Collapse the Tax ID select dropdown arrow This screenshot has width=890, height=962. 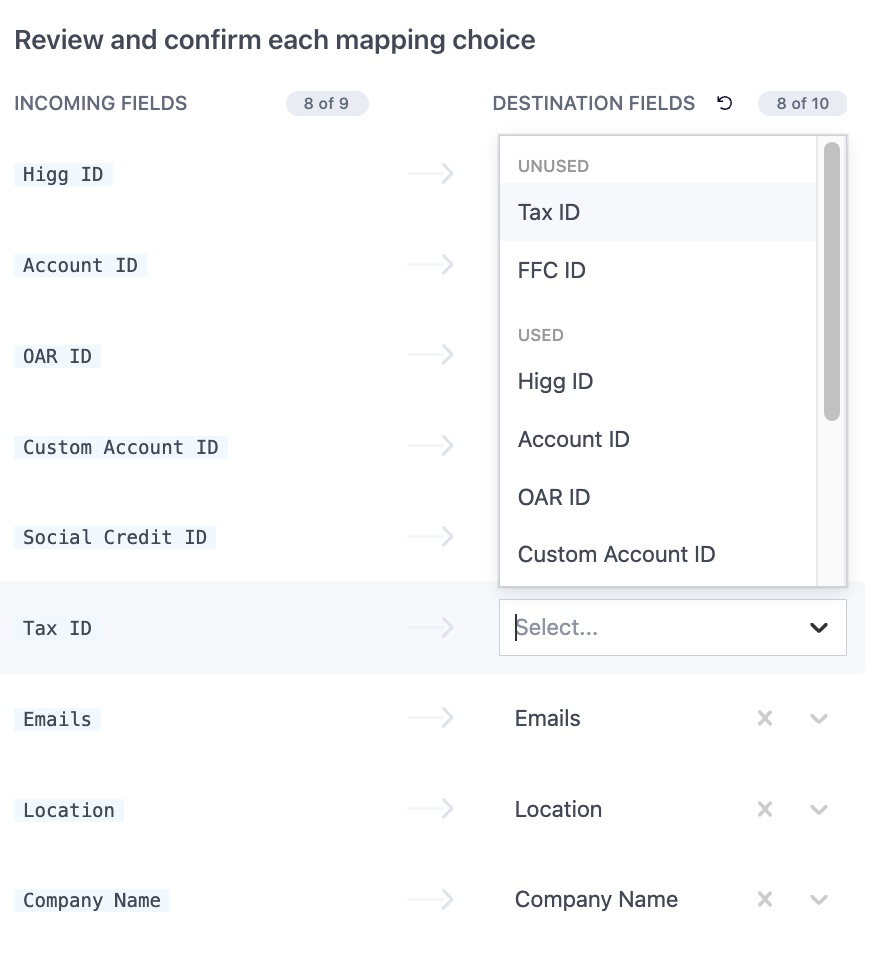tap(819, 628)
